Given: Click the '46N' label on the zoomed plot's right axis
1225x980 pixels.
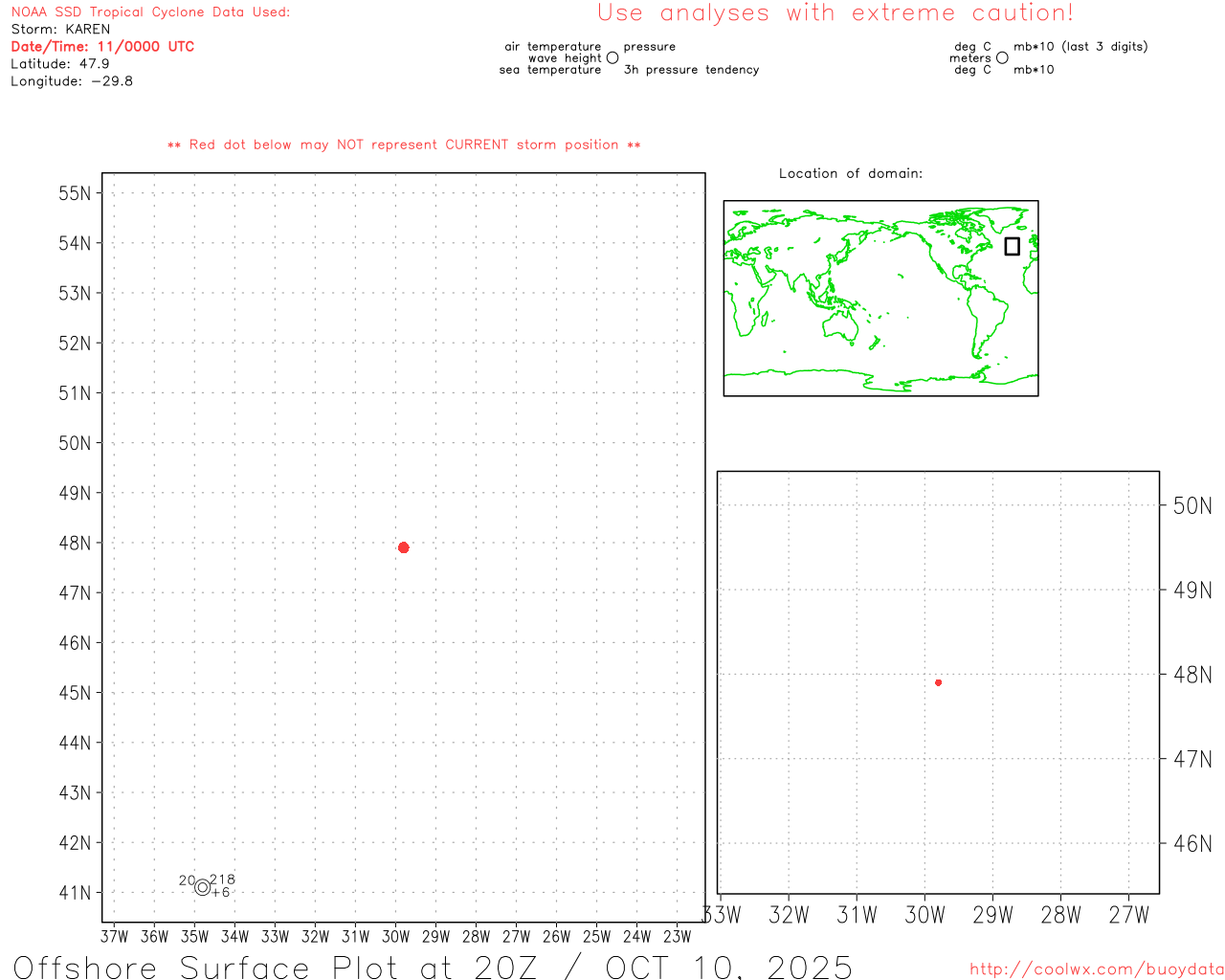Looking at the screenshot, I should pos(1193,844).
